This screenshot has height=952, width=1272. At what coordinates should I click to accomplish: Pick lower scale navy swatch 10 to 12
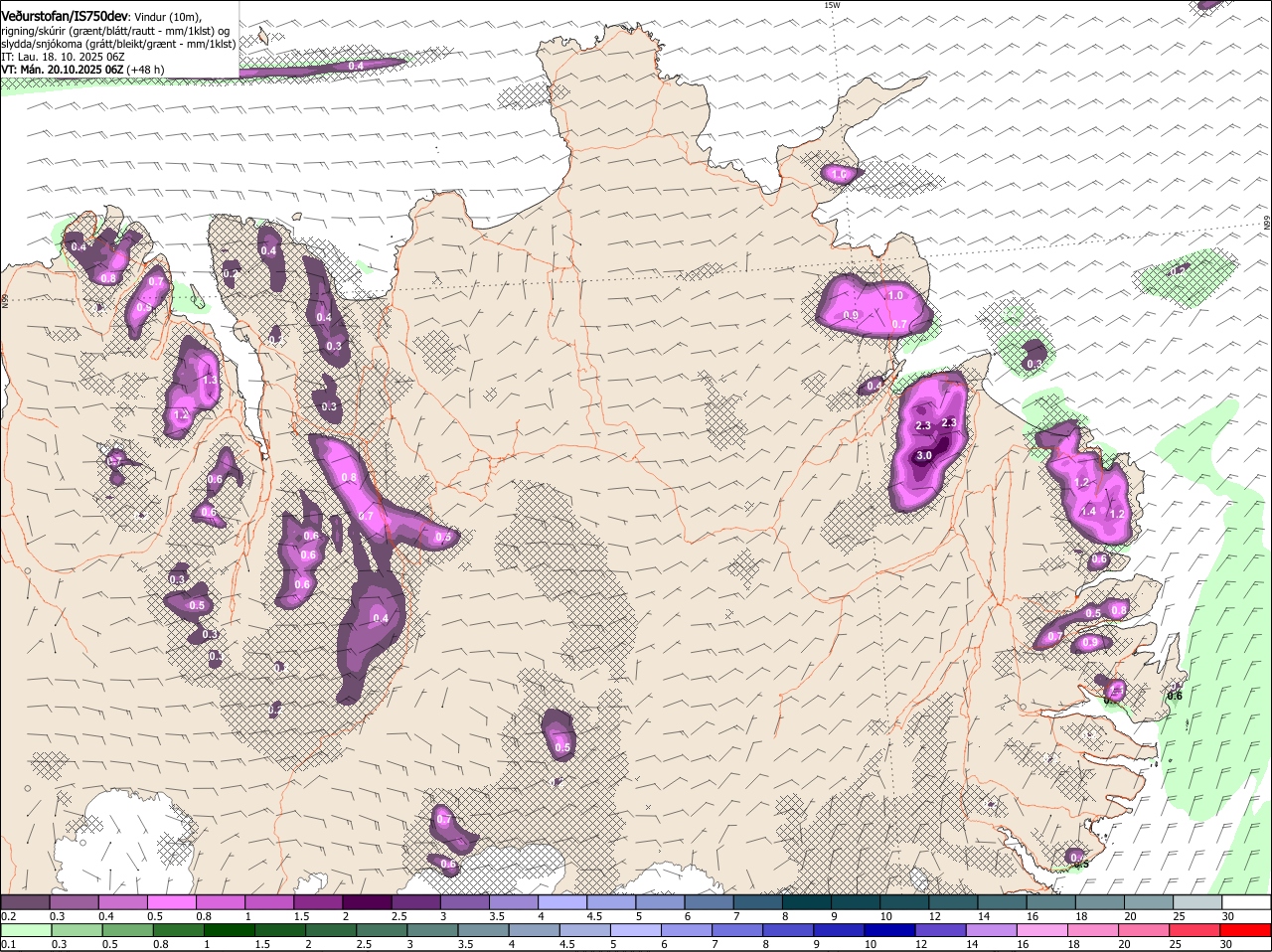(x=890, y=929)
